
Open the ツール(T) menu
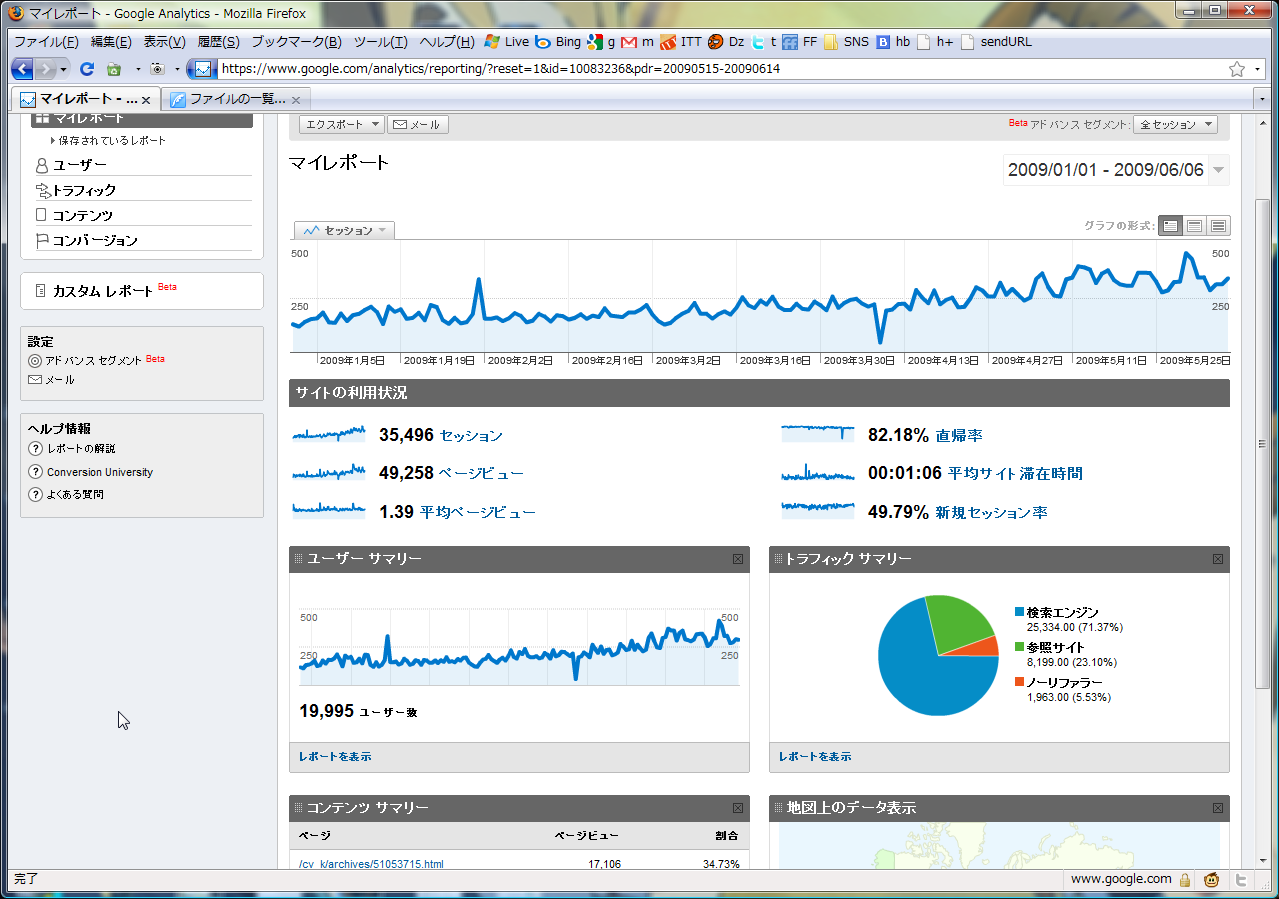click(380, 42)
